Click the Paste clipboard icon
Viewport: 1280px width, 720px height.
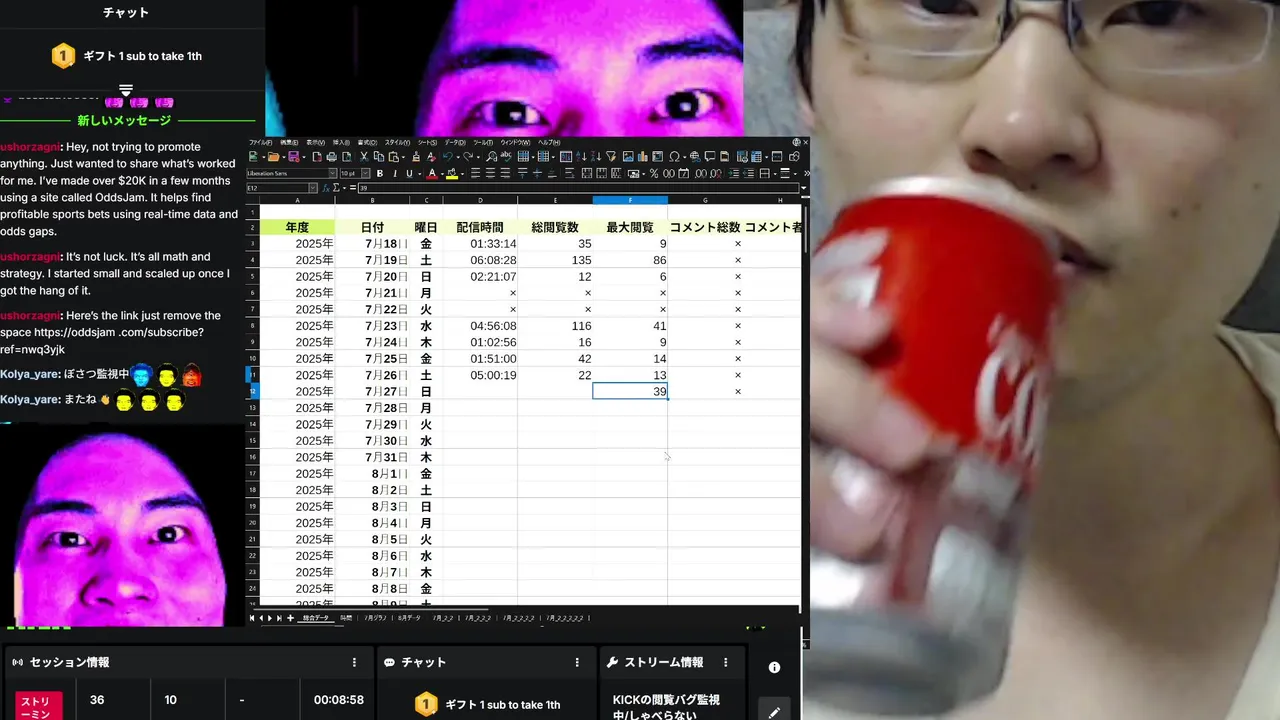[393, 157]
